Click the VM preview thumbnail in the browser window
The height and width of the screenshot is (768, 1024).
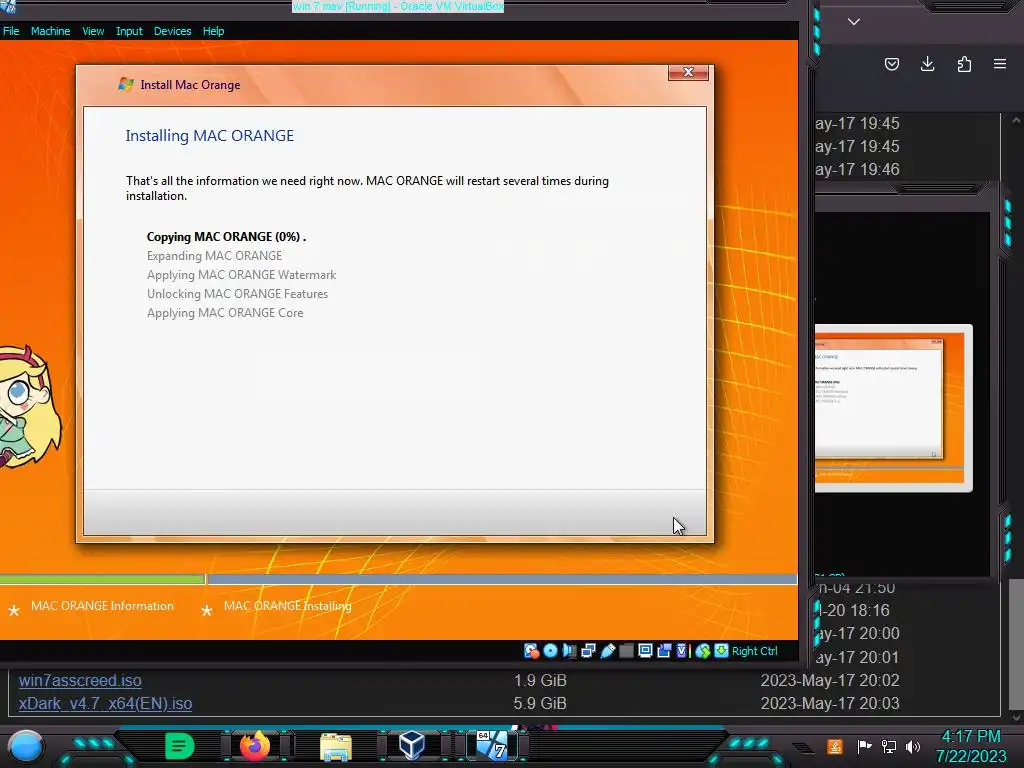click(893, 408)
